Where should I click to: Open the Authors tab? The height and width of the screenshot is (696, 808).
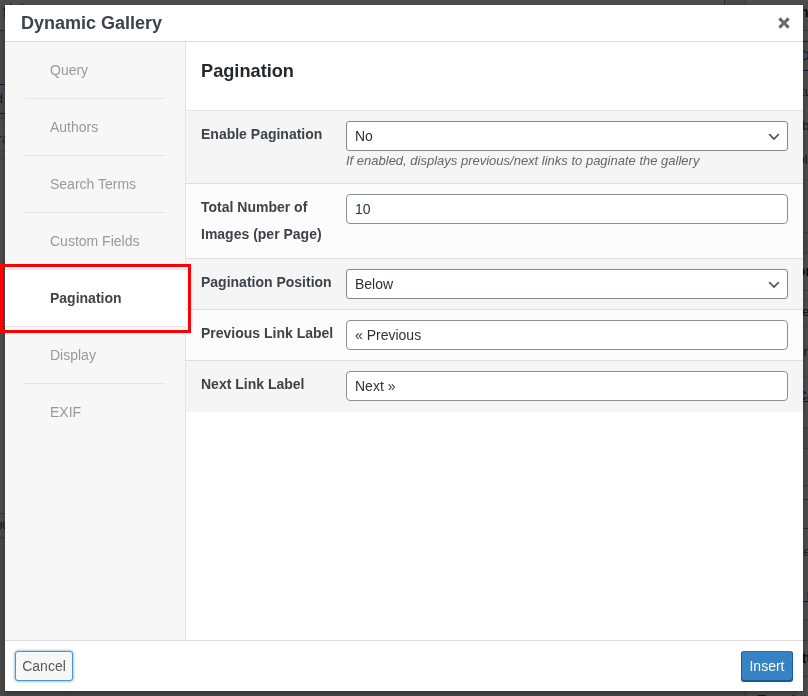[x=73, y=127]
